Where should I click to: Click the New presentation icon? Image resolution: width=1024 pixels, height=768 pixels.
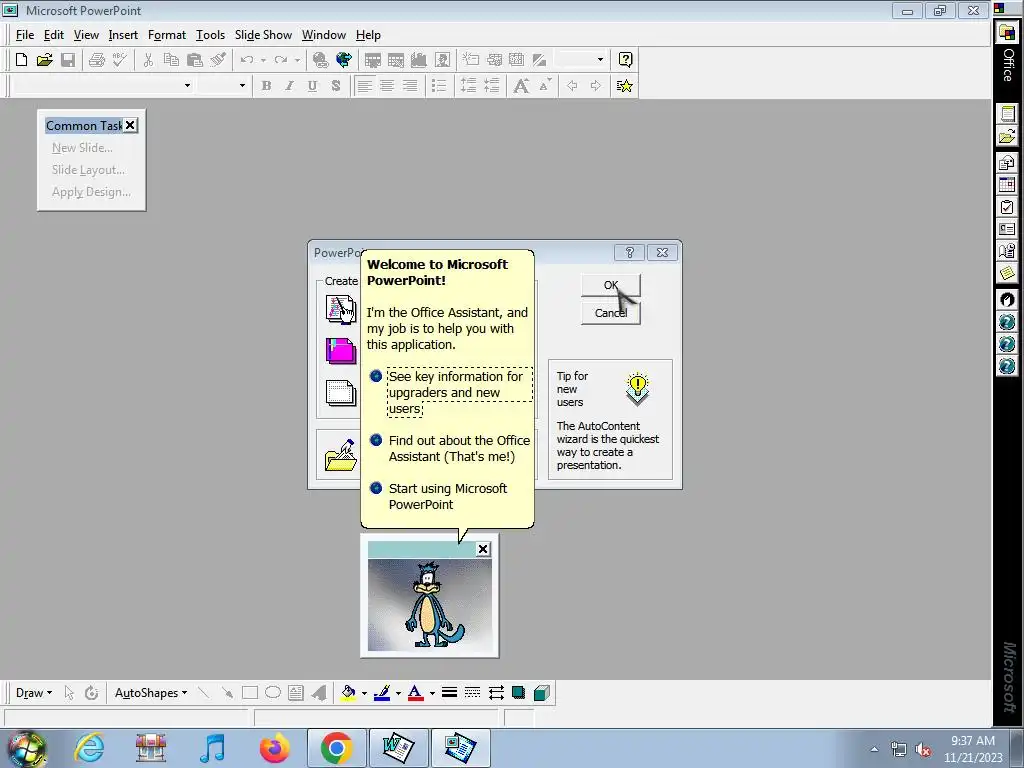(x=21, y=60)
